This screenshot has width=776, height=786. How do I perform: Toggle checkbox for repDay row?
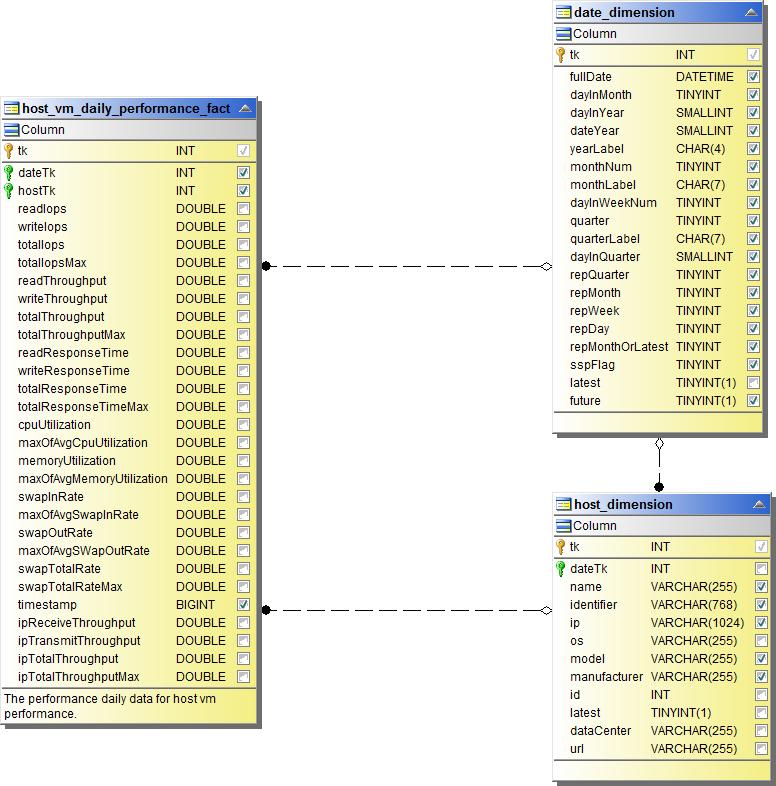753,328
